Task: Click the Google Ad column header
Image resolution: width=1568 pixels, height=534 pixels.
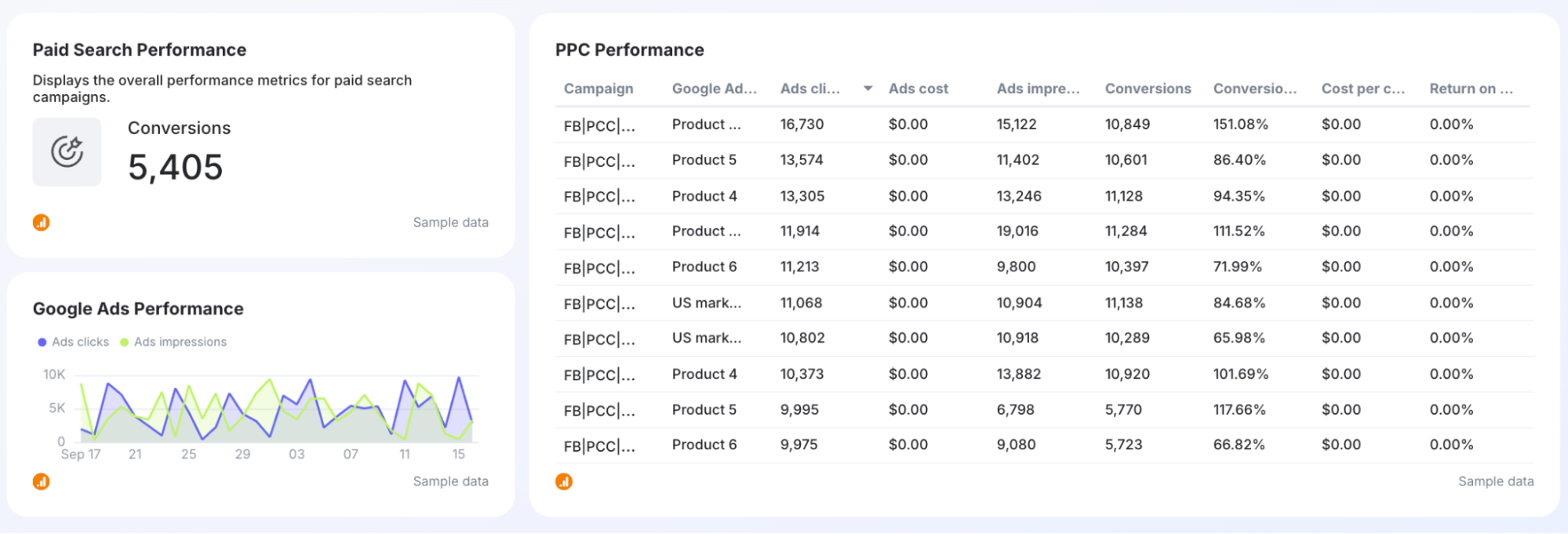Action: click(x=714, y=89)
